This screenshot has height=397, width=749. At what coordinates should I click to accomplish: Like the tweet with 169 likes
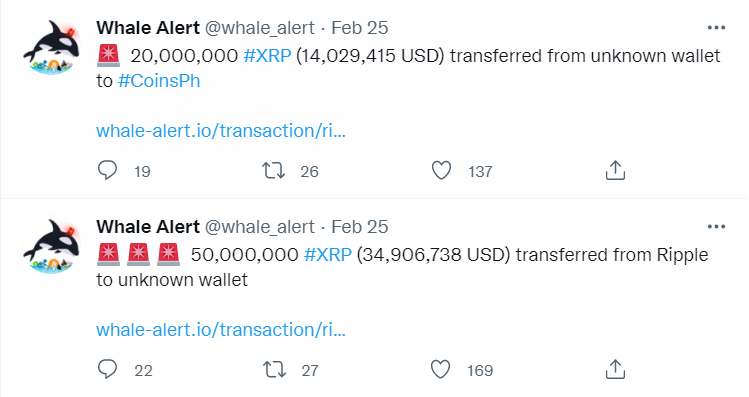pyautogui.click(x=440, y=370)
